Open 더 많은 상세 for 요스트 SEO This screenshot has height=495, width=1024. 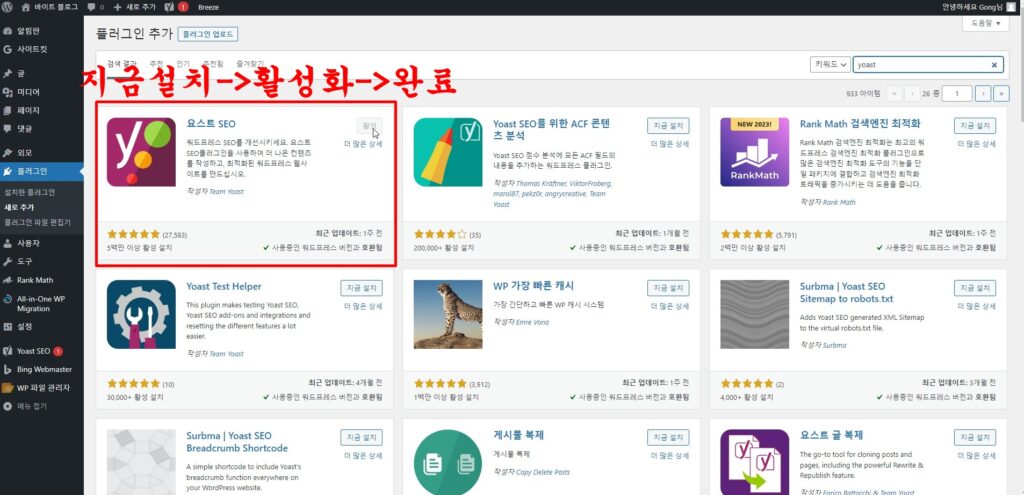363,144
